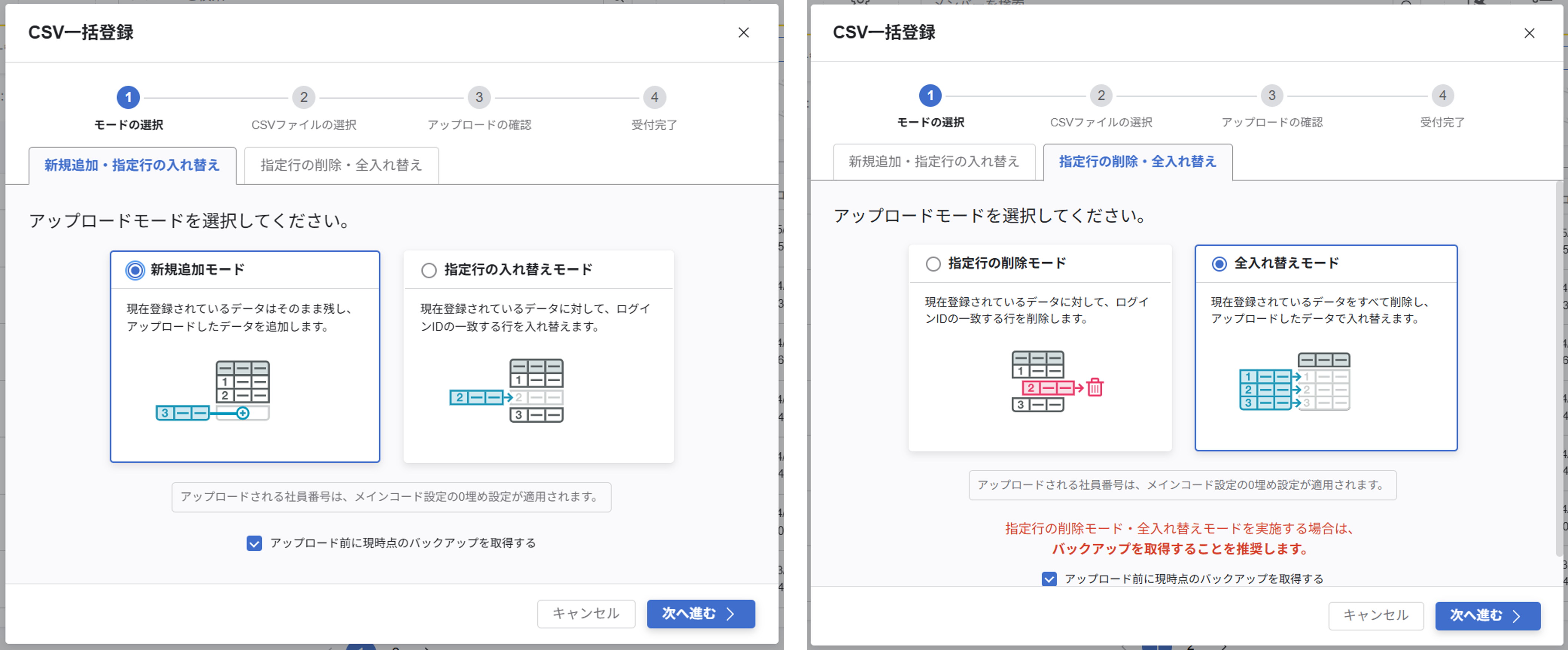Open 新規追加・指定行の入れ替え tab in right dialog

click(x=934, y=162)
